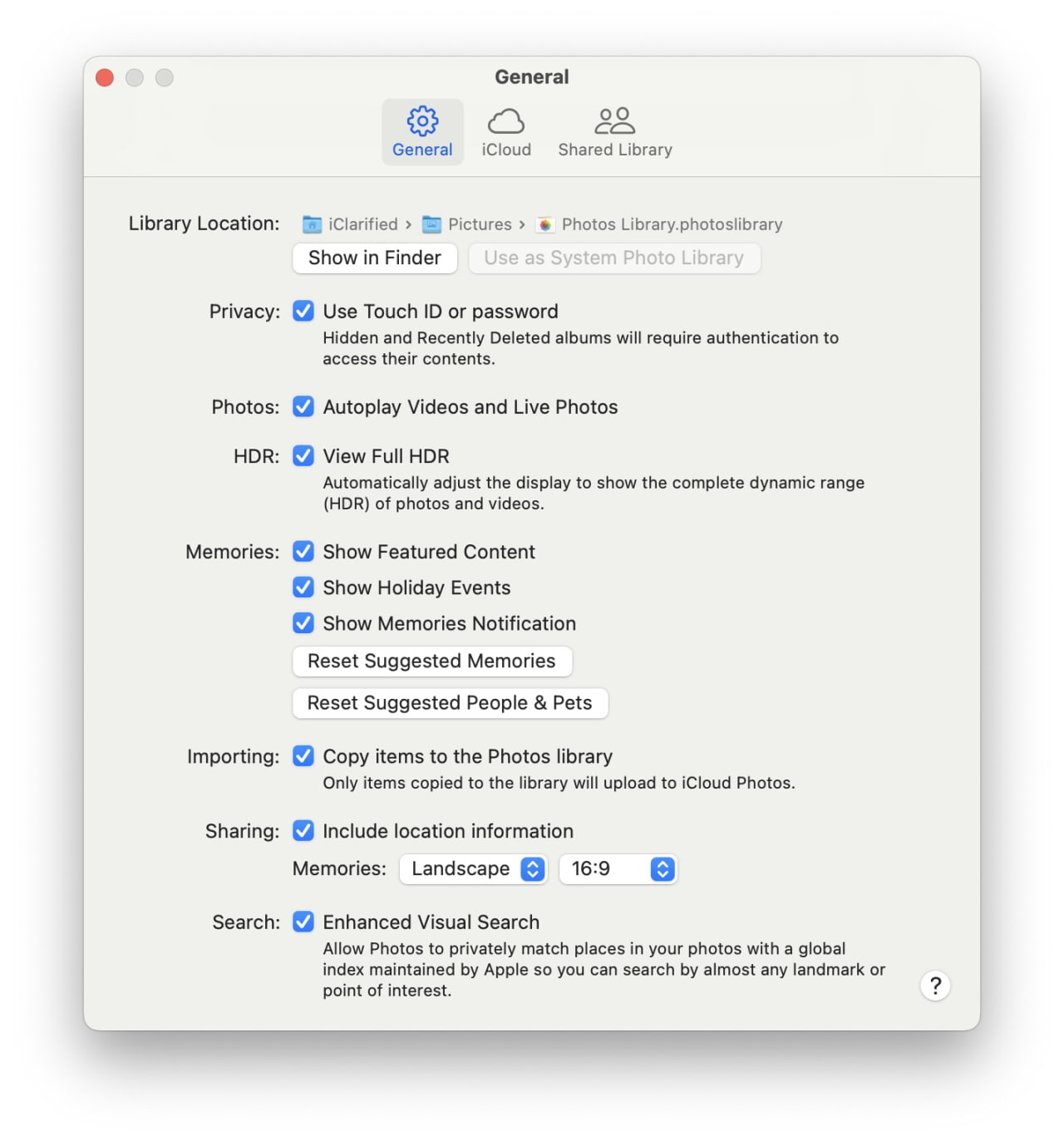The width and height of the screenshot is (1064, 1141).
Task: Toggle Autoplay Videos and Live Photos
Action: [303, 407]
